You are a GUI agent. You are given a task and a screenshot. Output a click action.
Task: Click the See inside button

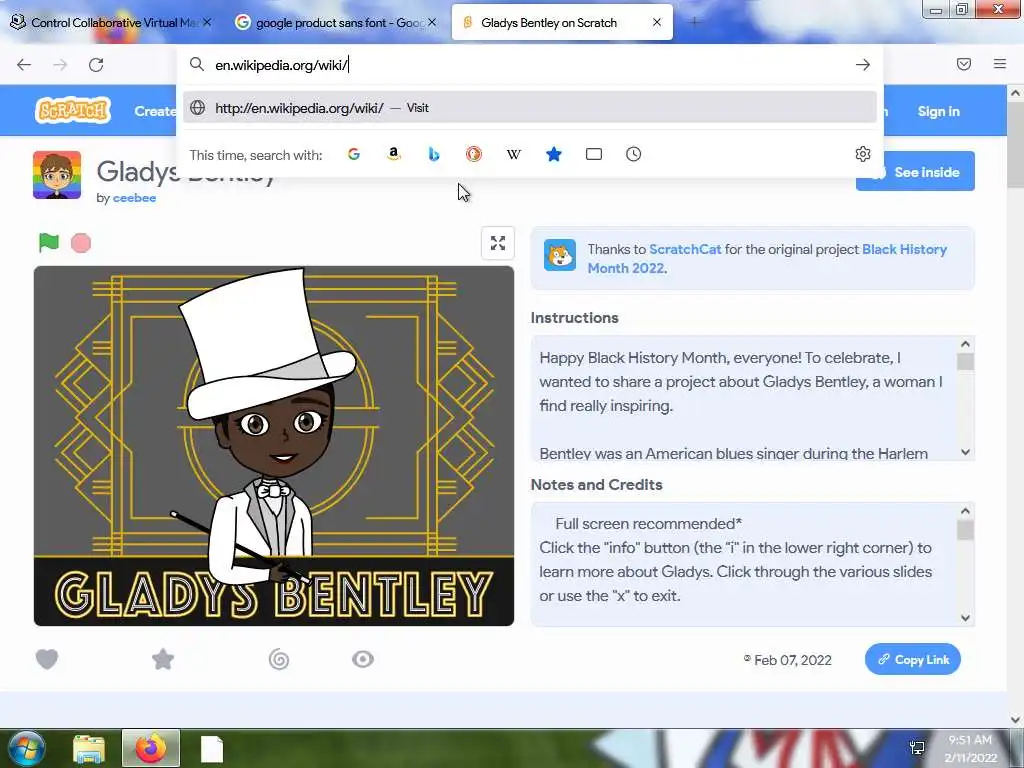[x=915, y=172]
